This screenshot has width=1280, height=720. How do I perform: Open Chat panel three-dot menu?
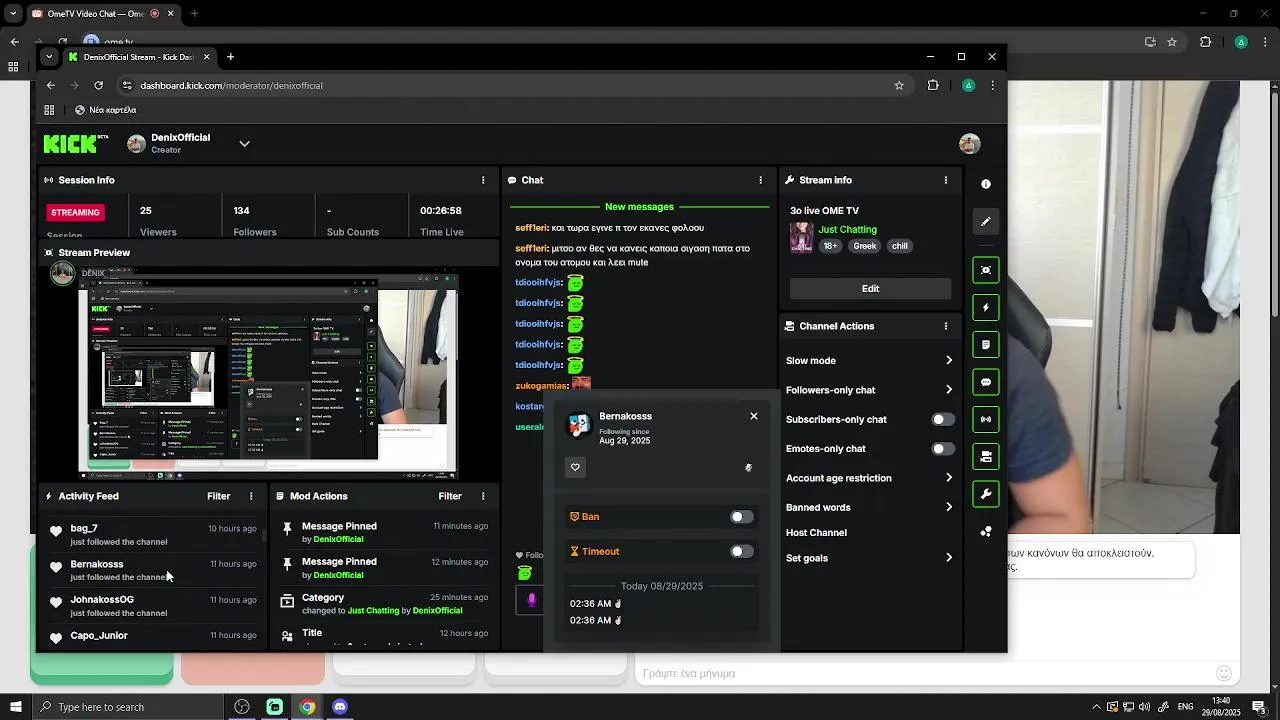(761, 180)
